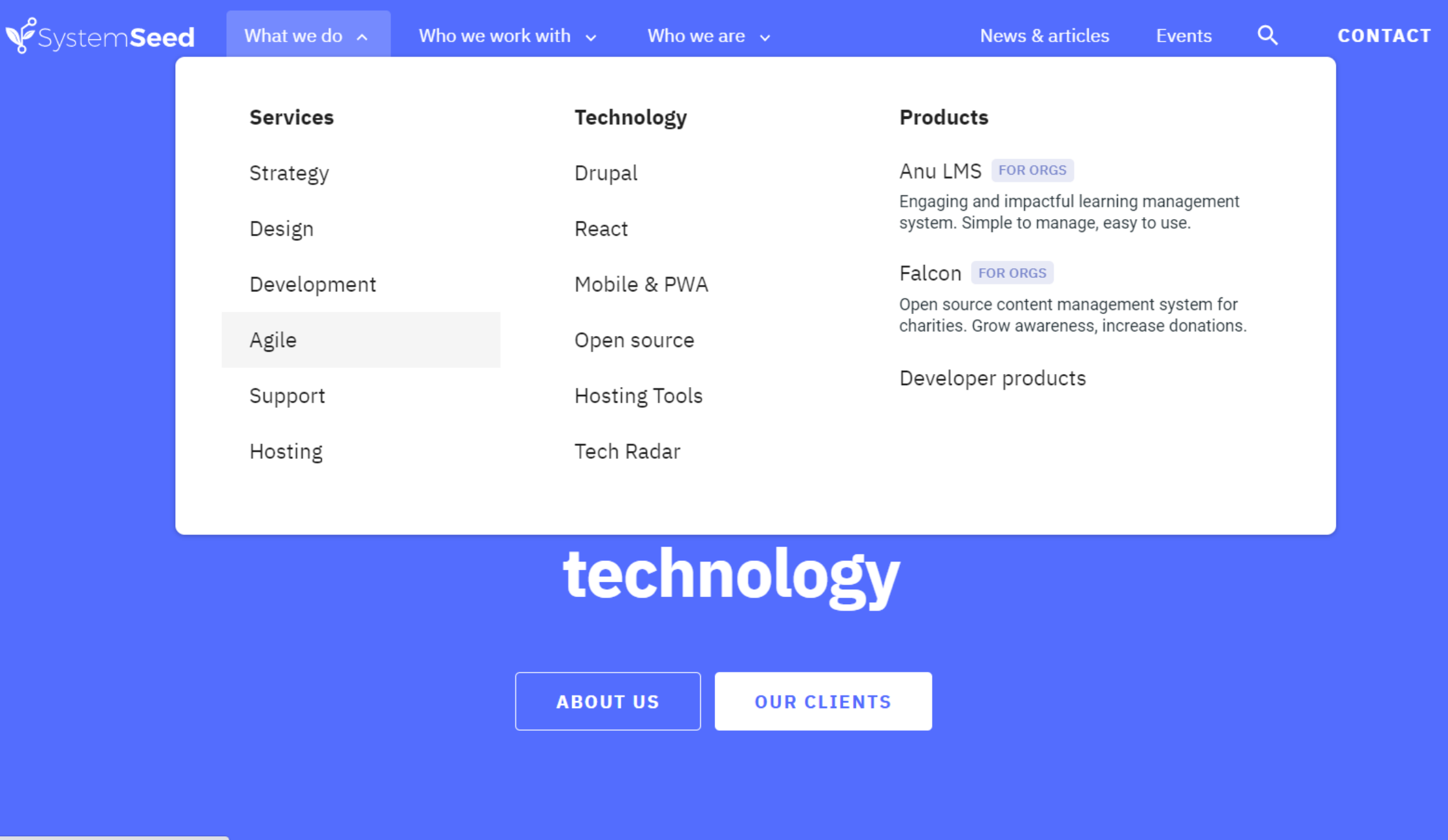
Task: Click the SystemSeed logo icon
Action: [22, 35]
